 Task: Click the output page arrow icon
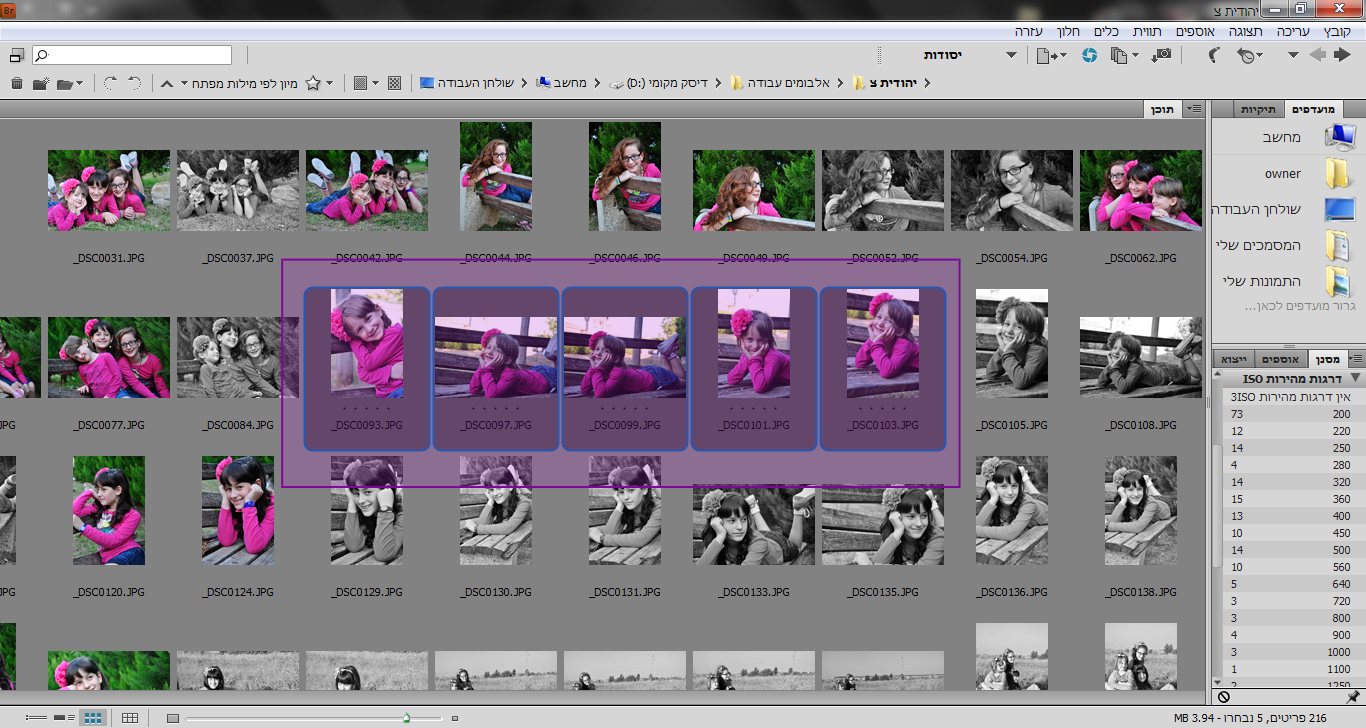pyautogui.click(x=1046, y=56)
